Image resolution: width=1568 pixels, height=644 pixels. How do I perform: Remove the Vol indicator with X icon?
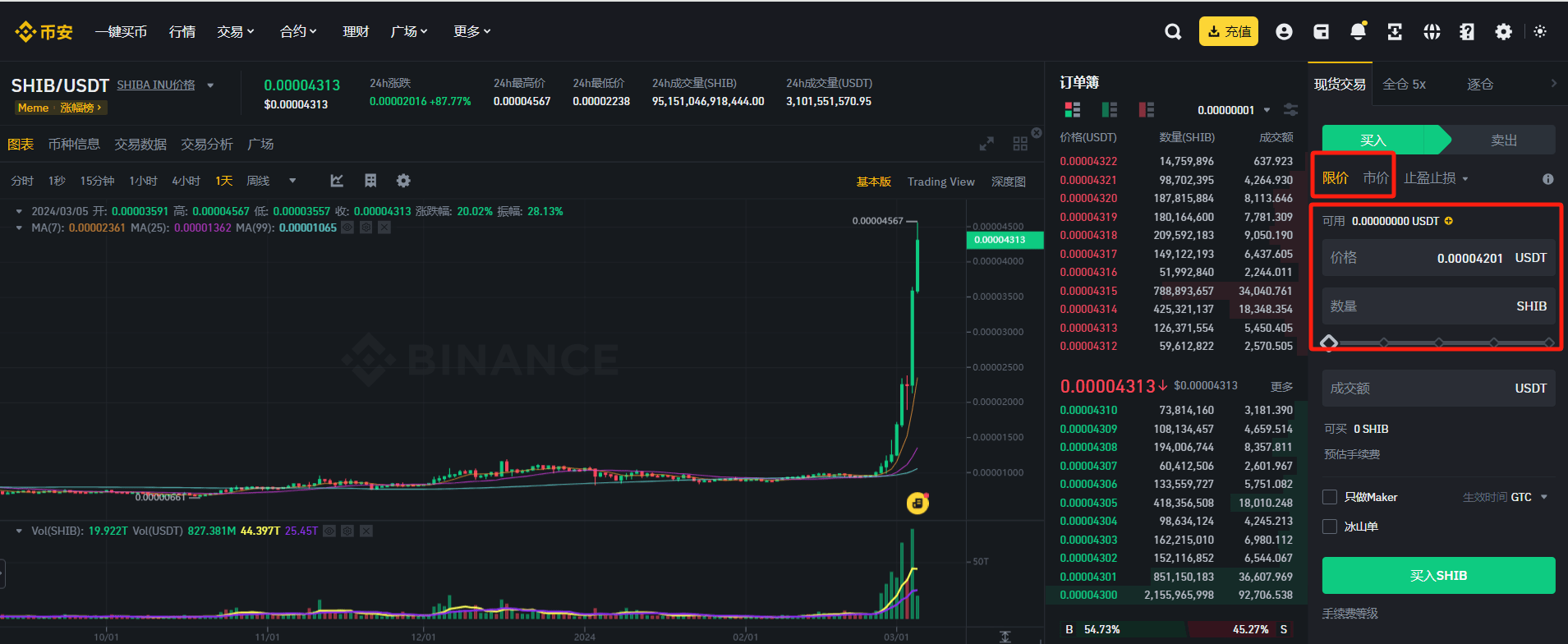tap(366, 531)
